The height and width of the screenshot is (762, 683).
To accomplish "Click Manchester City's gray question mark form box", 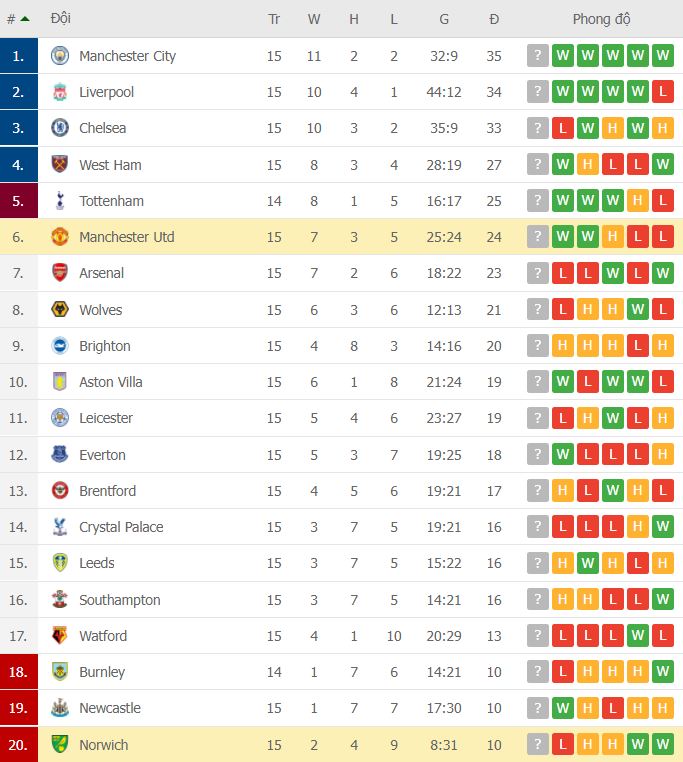I will point(538,55).
